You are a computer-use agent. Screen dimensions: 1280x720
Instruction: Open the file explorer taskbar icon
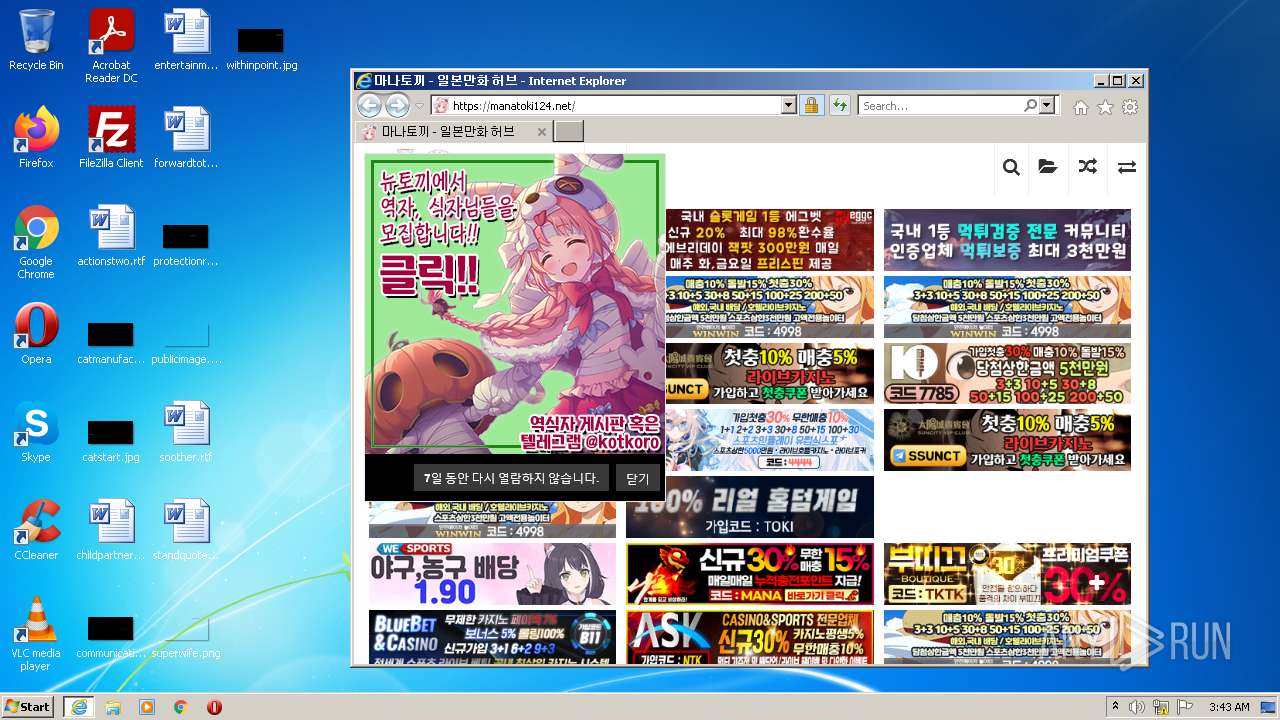tap(113, 706)
